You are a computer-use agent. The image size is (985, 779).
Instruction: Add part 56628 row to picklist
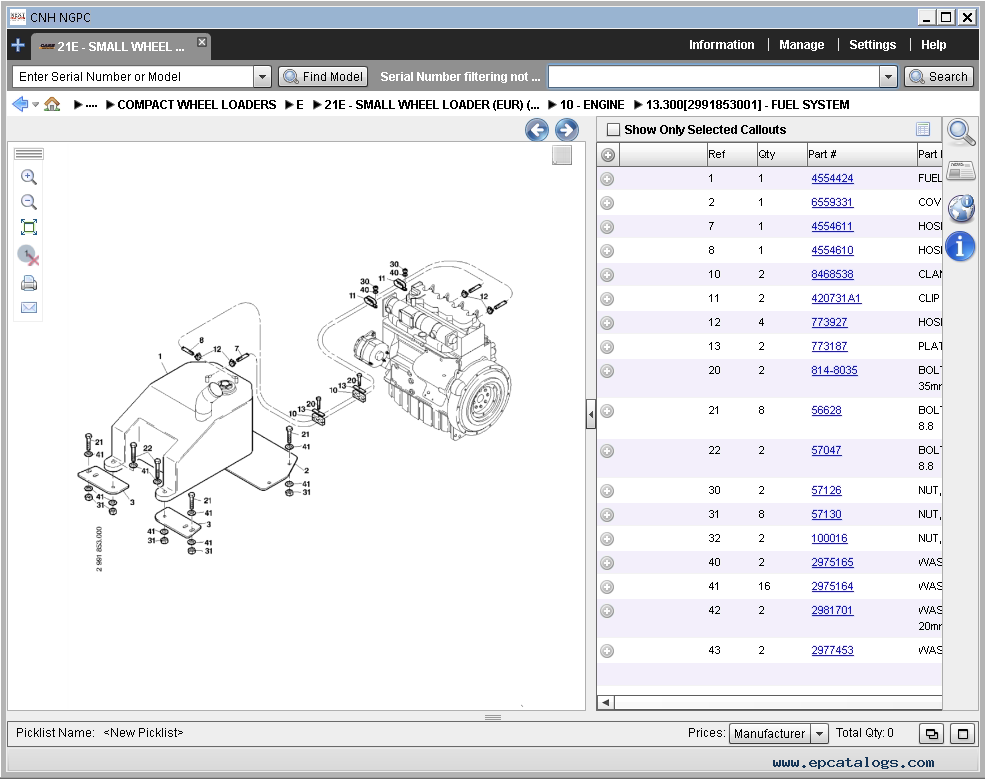pos(607,411)
